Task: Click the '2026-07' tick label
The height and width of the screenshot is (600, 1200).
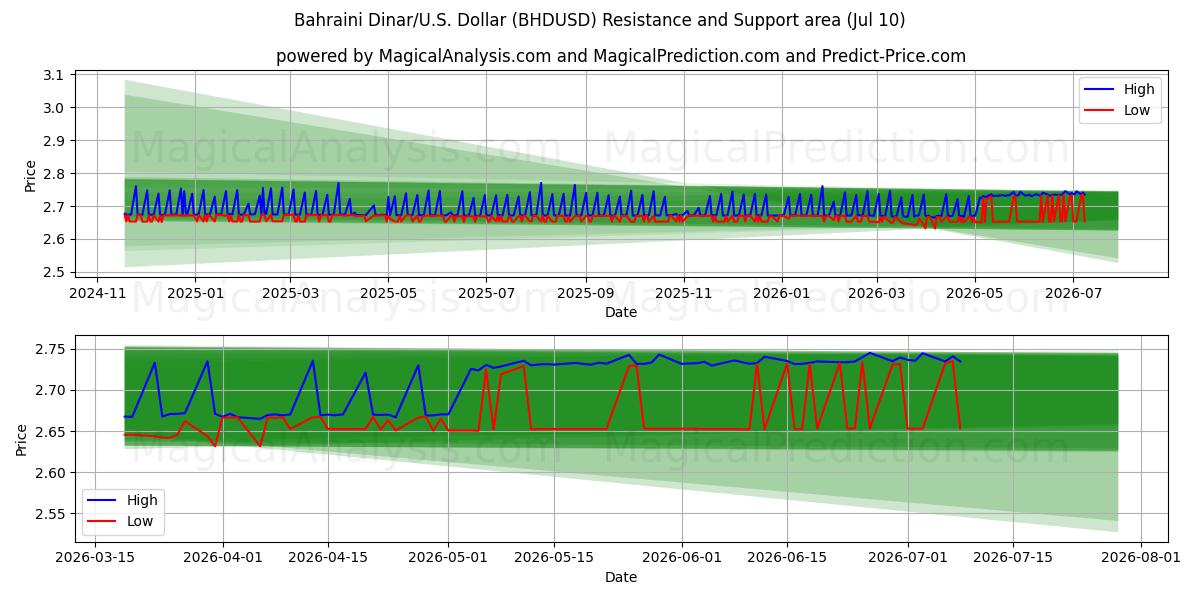Action: pyautogui.click(x=1072, y=293)
